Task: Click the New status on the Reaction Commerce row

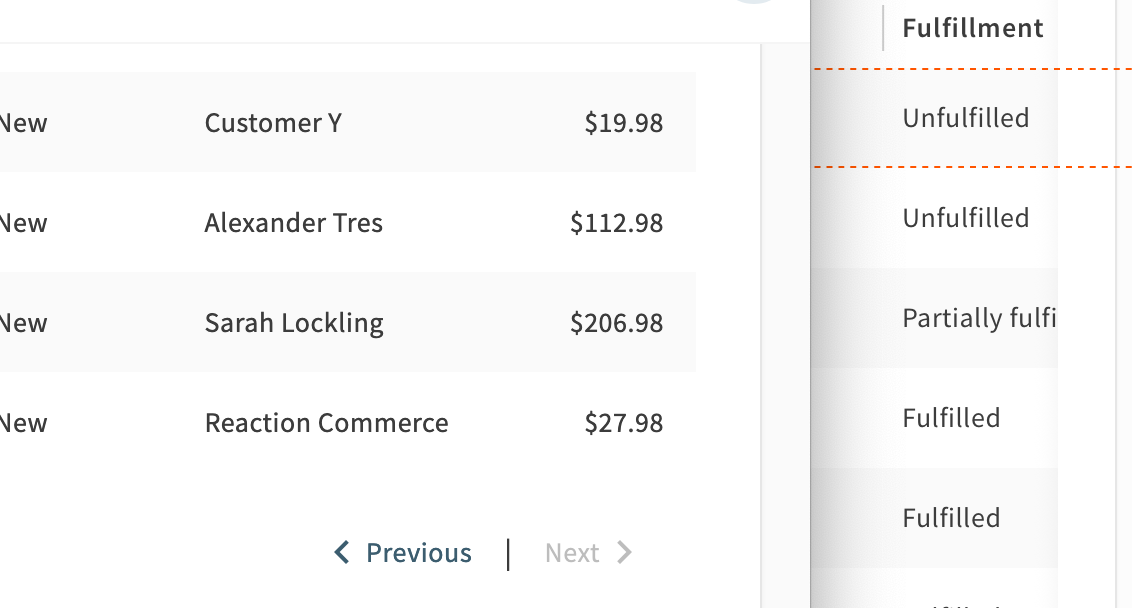Action: point(24,422)
